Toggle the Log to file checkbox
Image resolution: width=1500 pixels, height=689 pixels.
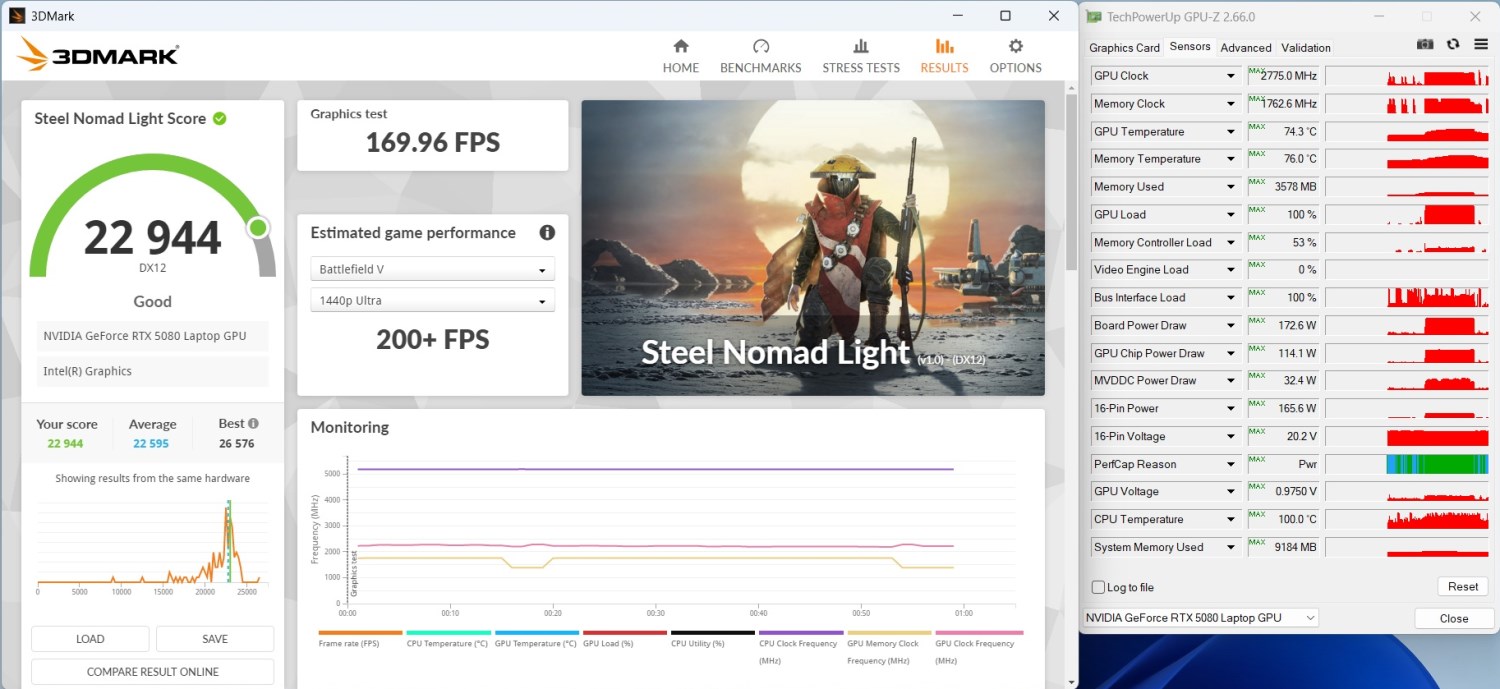click(1098, 588)
